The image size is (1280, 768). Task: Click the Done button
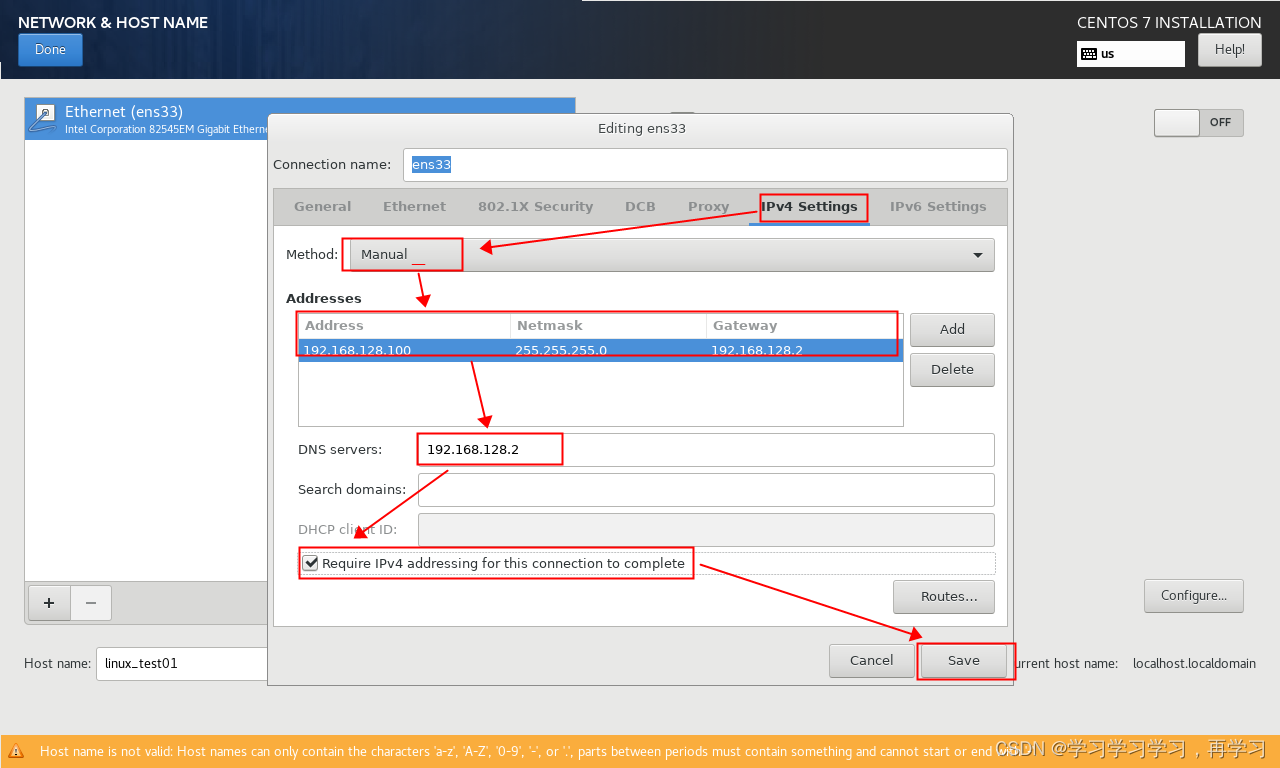pyautogui.click(x=50, y=50)
